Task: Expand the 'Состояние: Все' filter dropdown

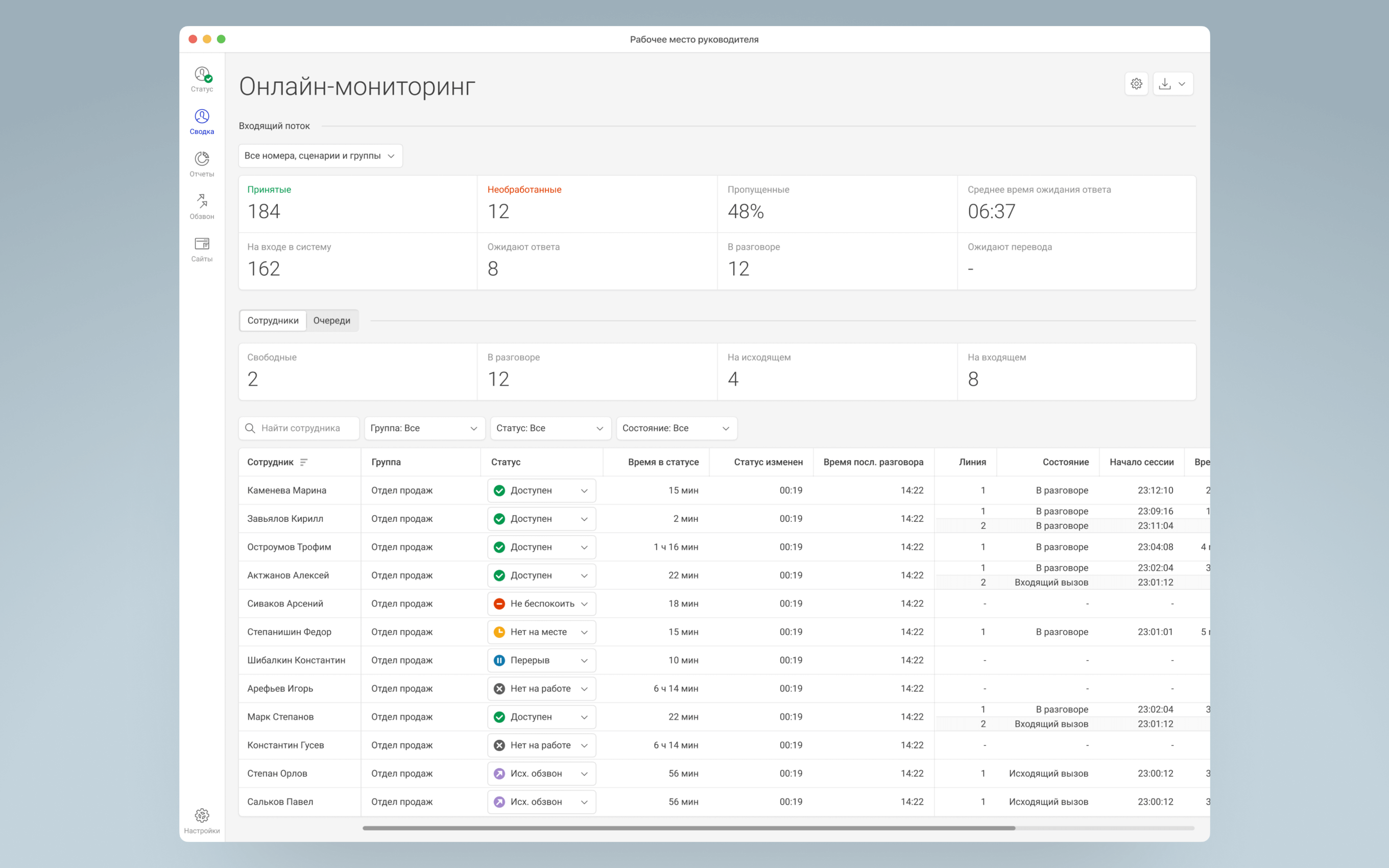Action: 676,428
